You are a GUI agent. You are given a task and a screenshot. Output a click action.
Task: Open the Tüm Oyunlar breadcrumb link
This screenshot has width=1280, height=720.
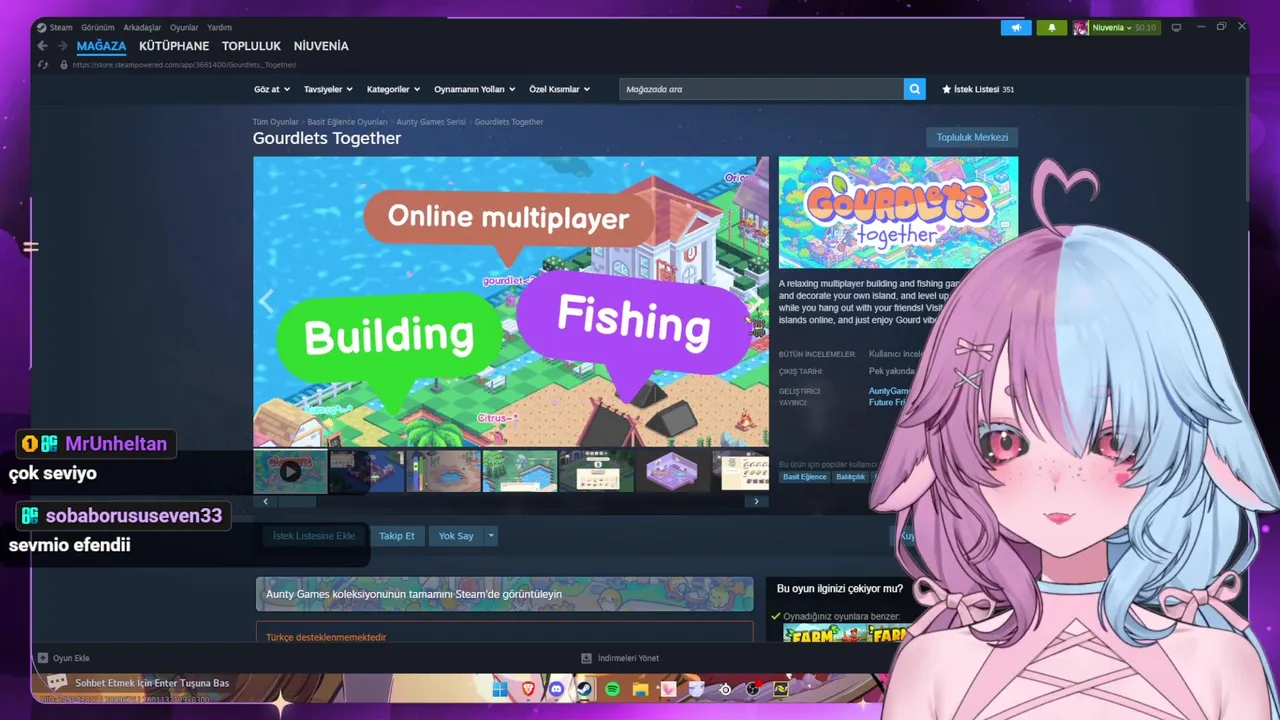pyautogui.click(x=275, y=122)
